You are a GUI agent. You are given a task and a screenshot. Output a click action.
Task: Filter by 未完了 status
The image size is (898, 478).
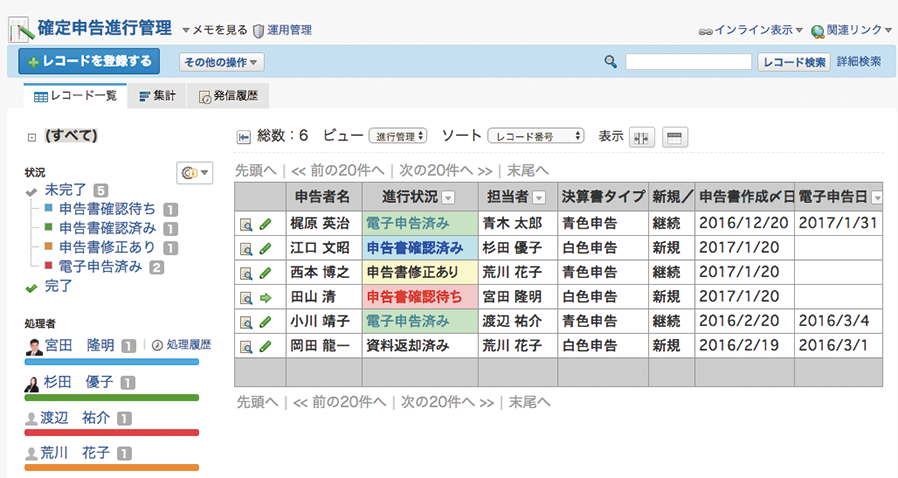coord(65,189)
